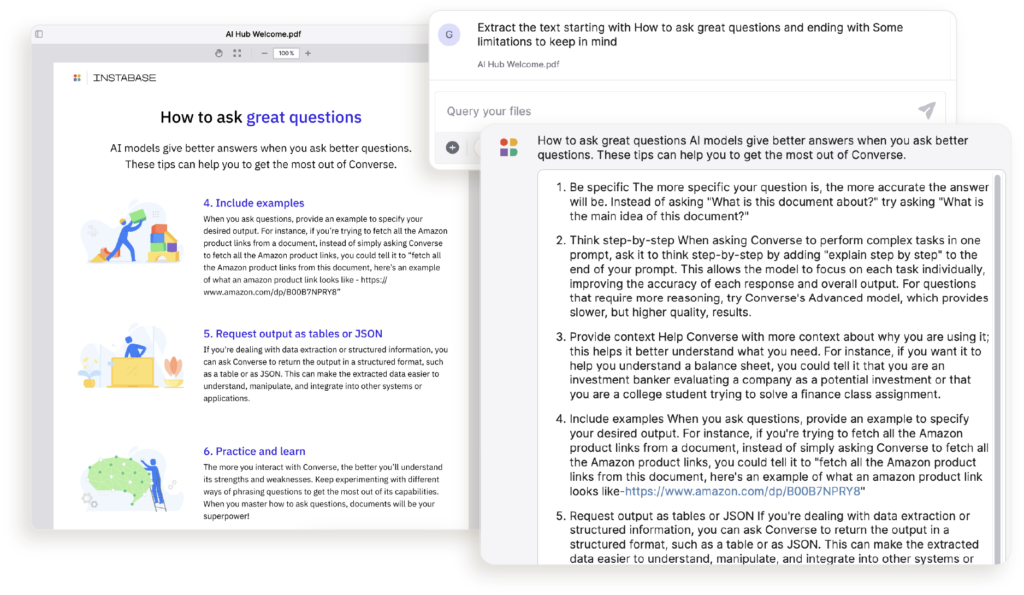
Task: Click the PDF heading "5. Request output as tables or JSON"
Action: pyautogui.click(x=293, y=334)
